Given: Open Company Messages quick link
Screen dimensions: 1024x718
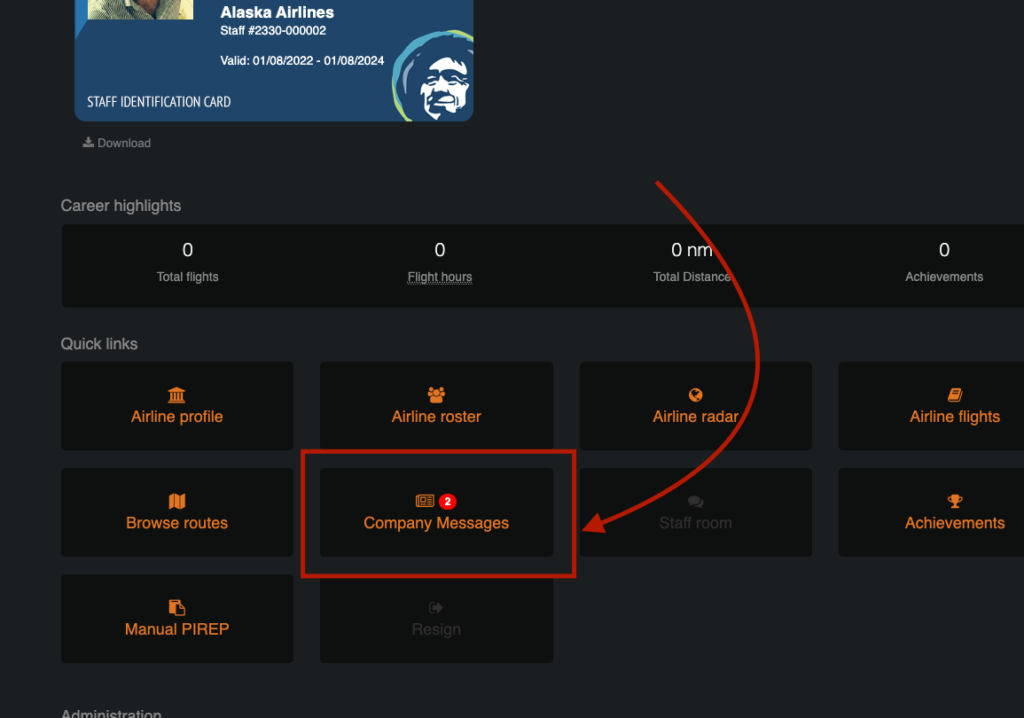Looking at the screenshot, I should click(436, 512).
